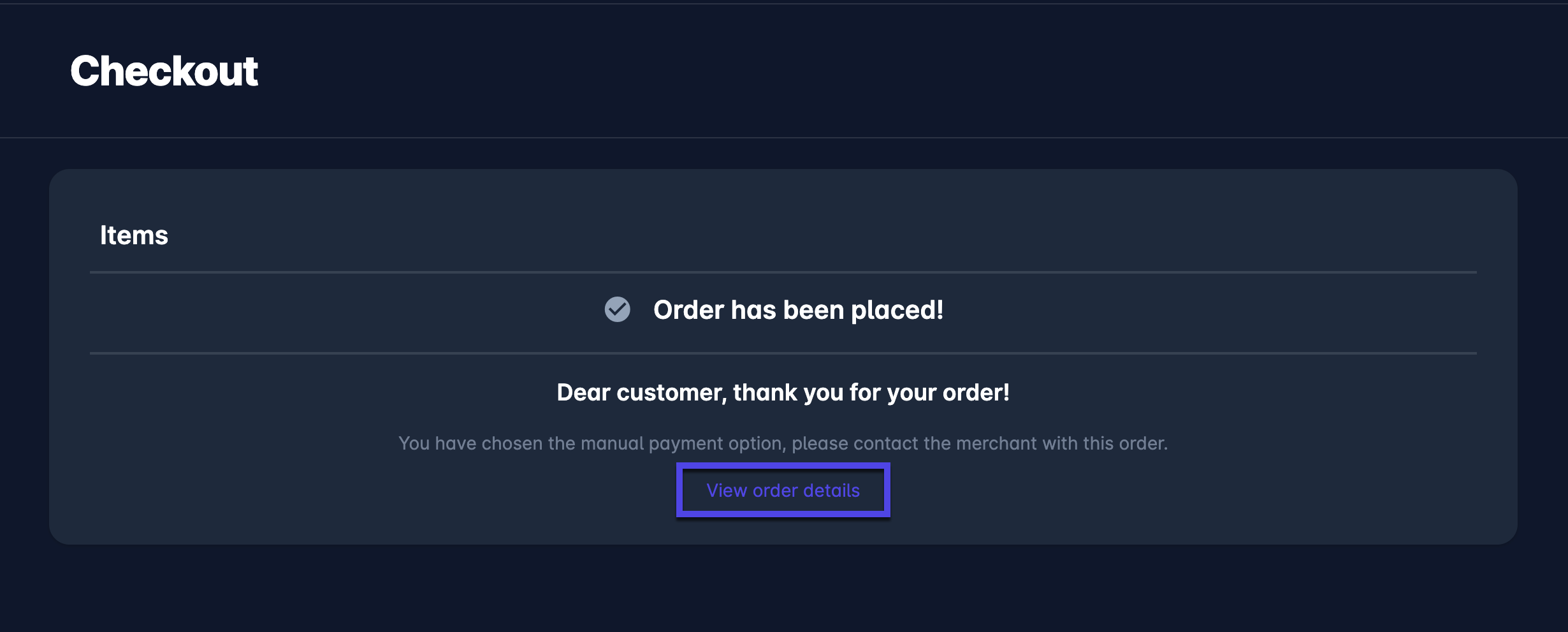
Task: Click the divider below order placed message
Action: 783,353
